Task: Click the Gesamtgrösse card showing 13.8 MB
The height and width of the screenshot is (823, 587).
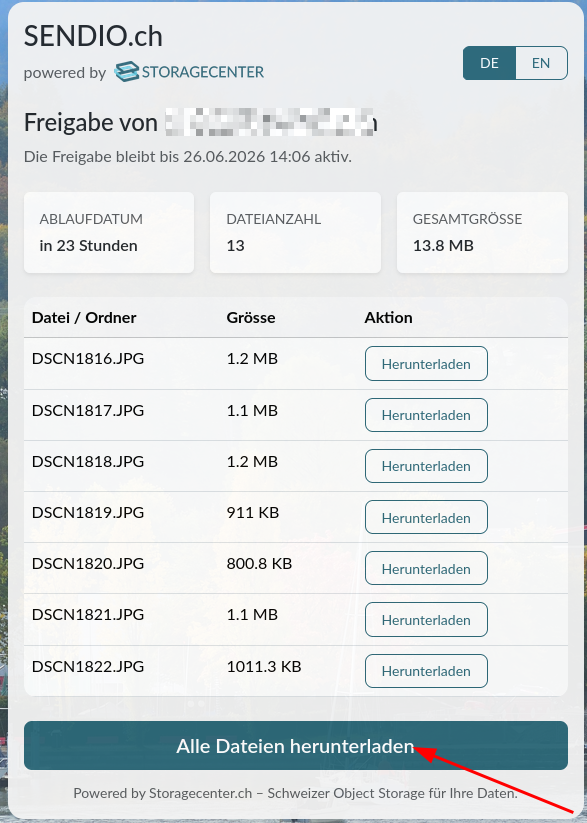Action: (482, 233)
